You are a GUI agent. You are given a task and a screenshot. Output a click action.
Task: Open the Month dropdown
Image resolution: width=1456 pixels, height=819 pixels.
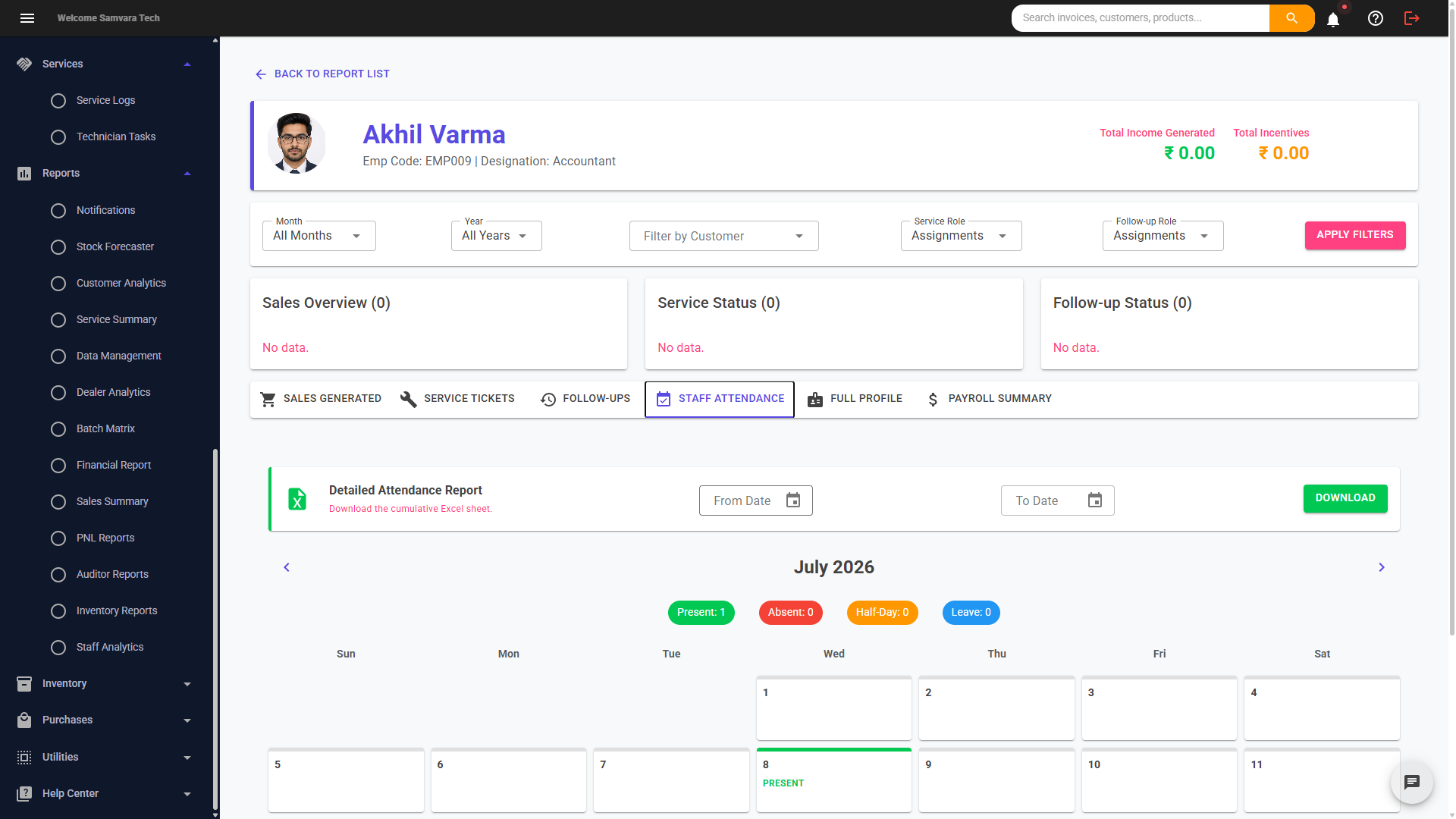[x=319, y=236]
